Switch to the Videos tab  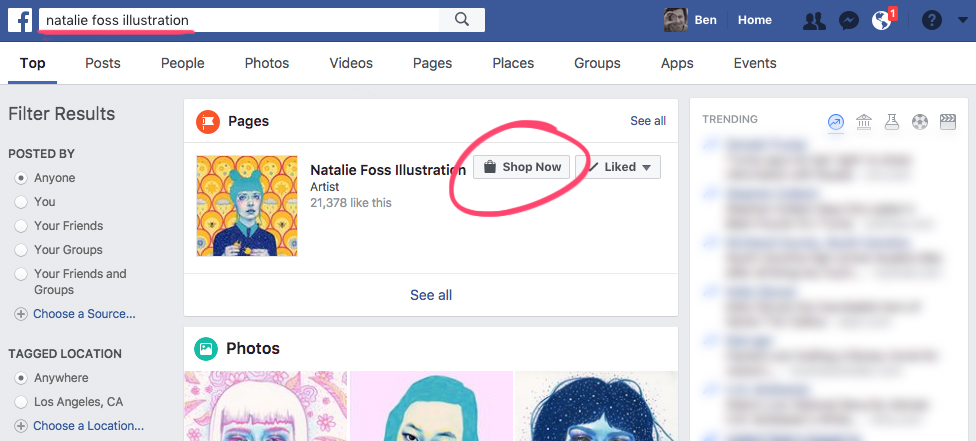[x=351, y=64]
